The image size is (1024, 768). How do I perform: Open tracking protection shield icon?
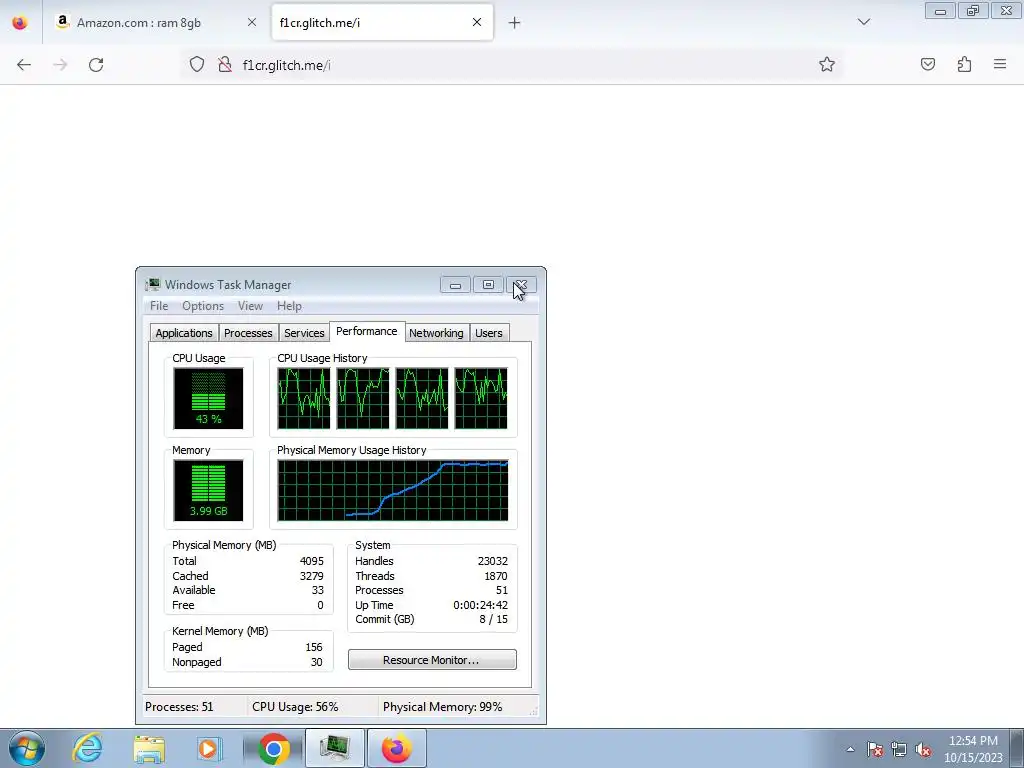[197, 64]
